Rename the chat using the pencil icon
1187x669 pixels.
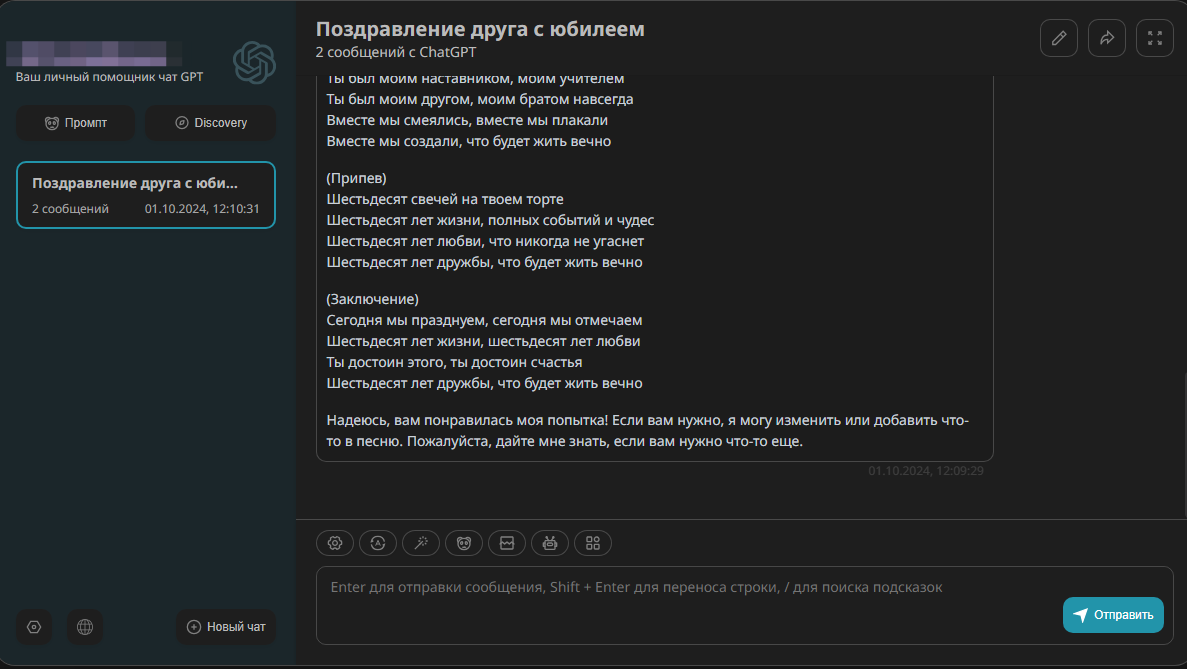pyautogui.click(x=1059, y=37)
